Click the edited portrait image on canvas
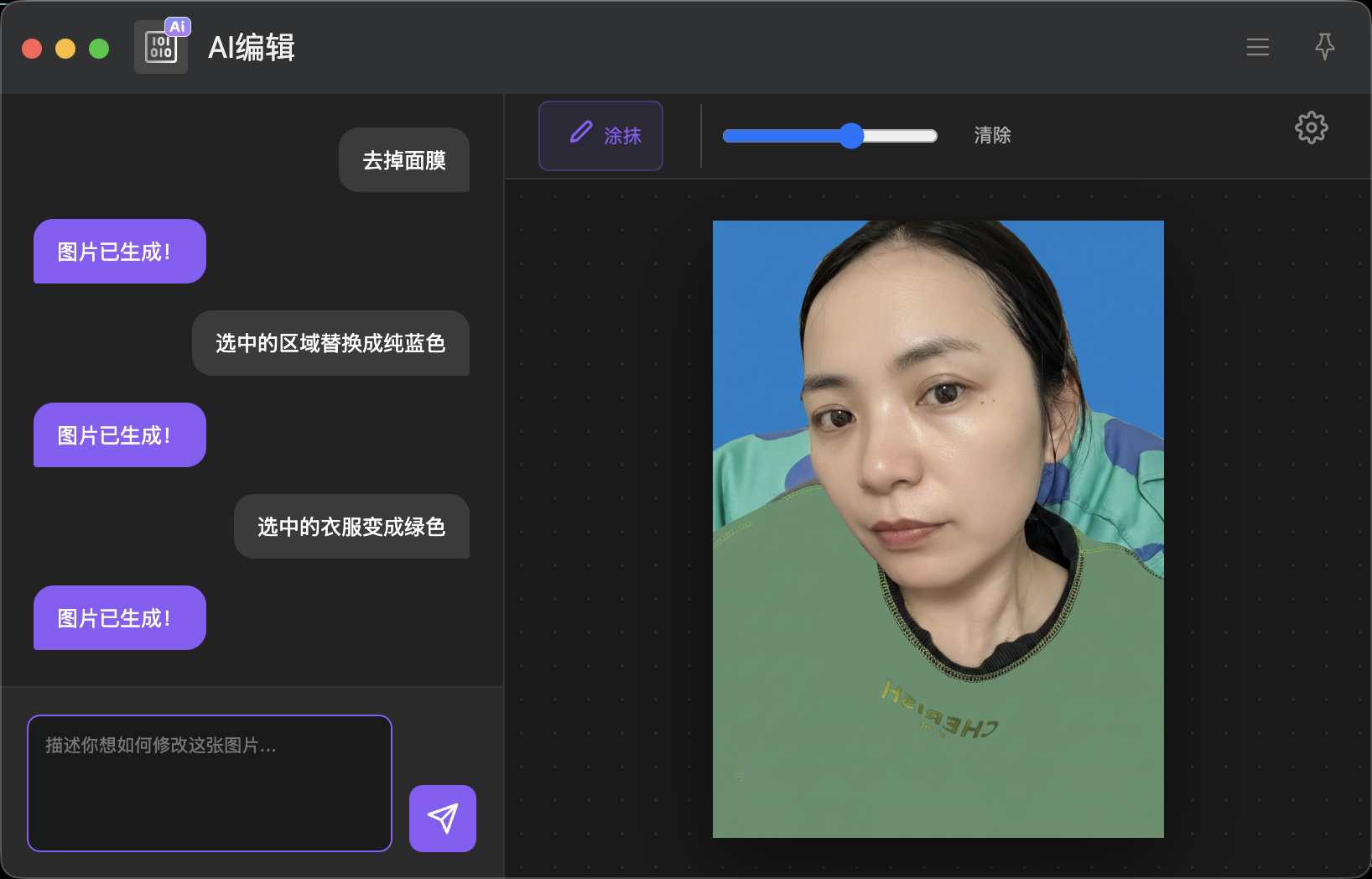1372x879 pixels. tap(938, 528)
